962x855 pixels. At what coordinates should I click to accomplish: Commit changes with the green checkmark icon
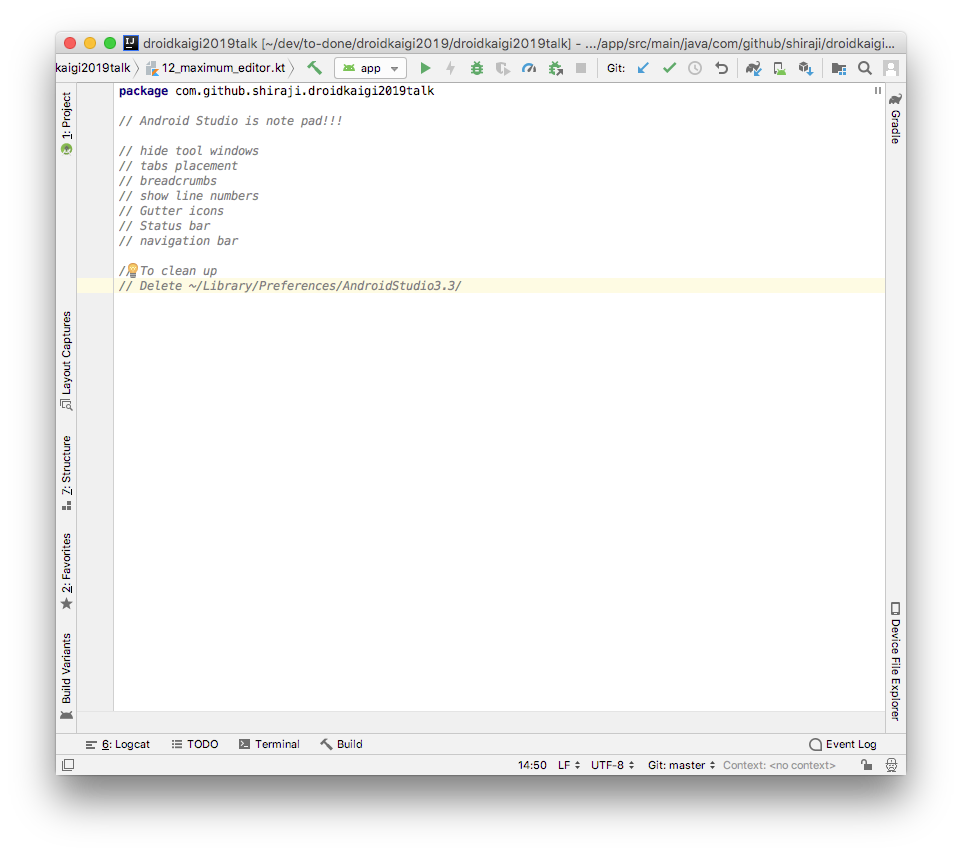(669, 68)
